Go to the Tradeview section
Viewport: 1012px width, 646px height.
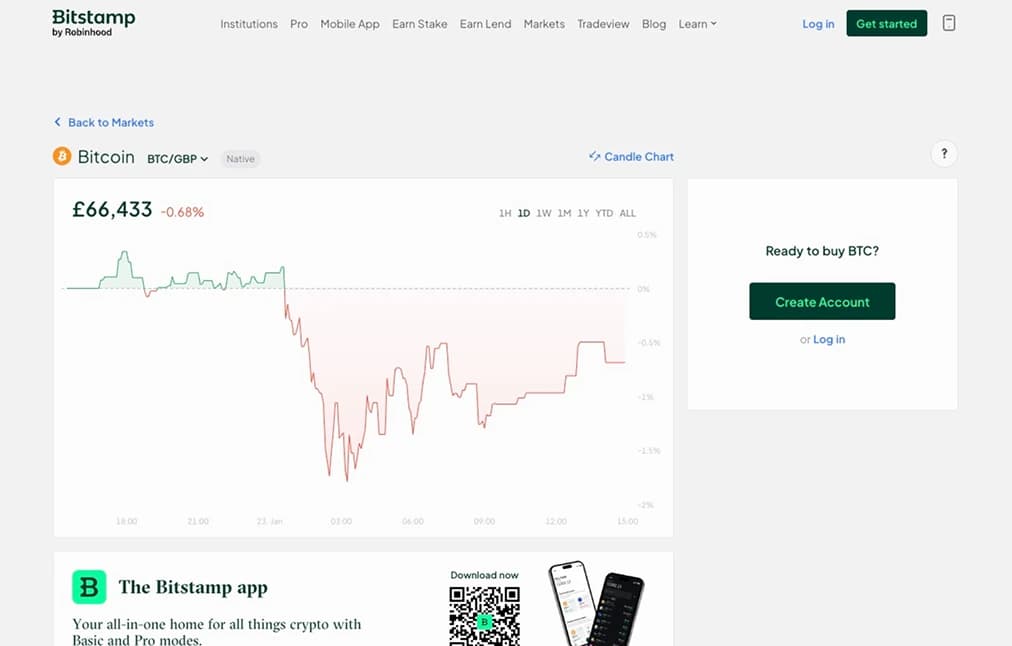coord(603,23)
